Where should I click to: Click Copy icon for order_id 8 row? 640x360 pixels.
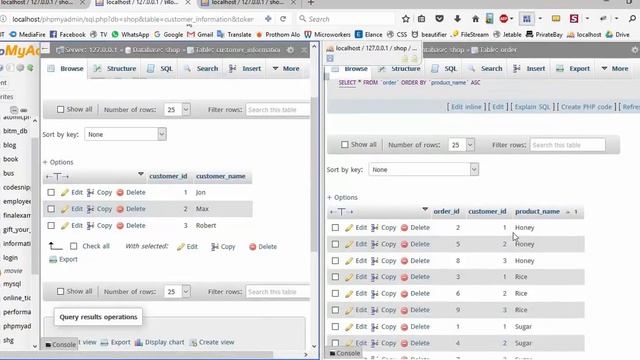(x=375, y=261)
